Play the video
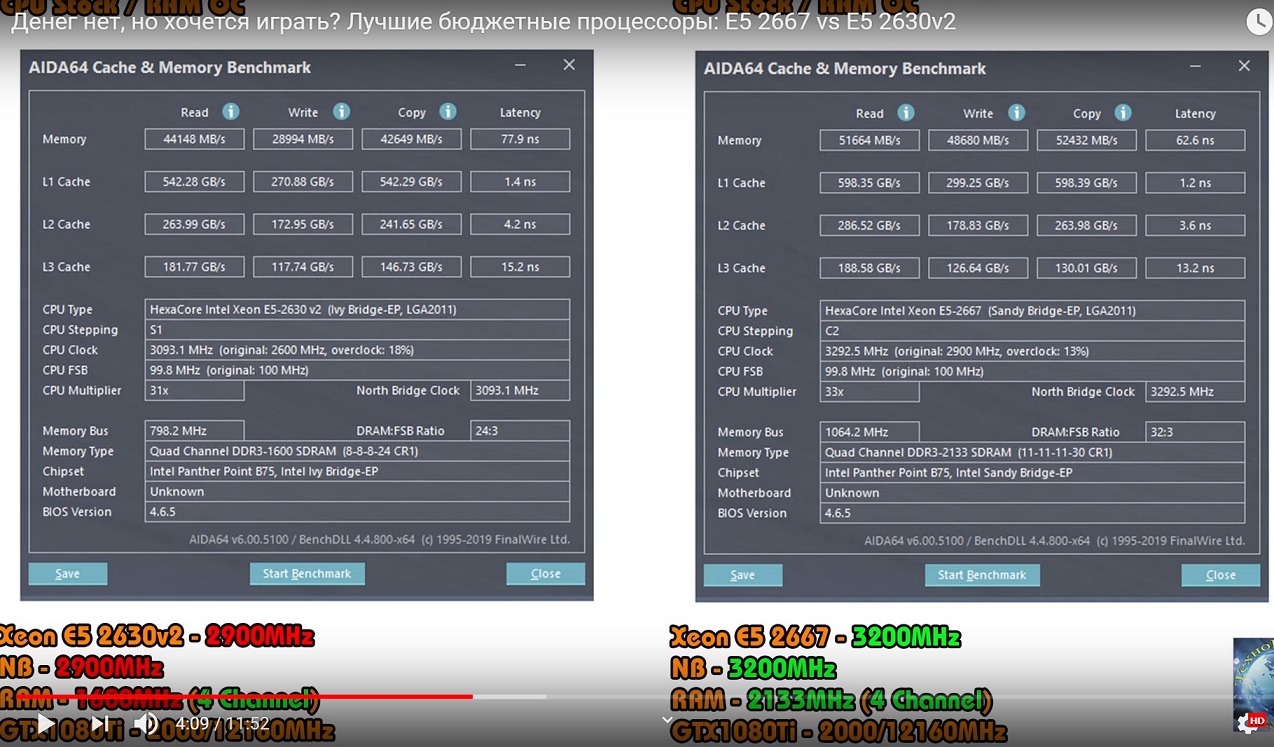Screen dimensions: 1274x747 45,723
